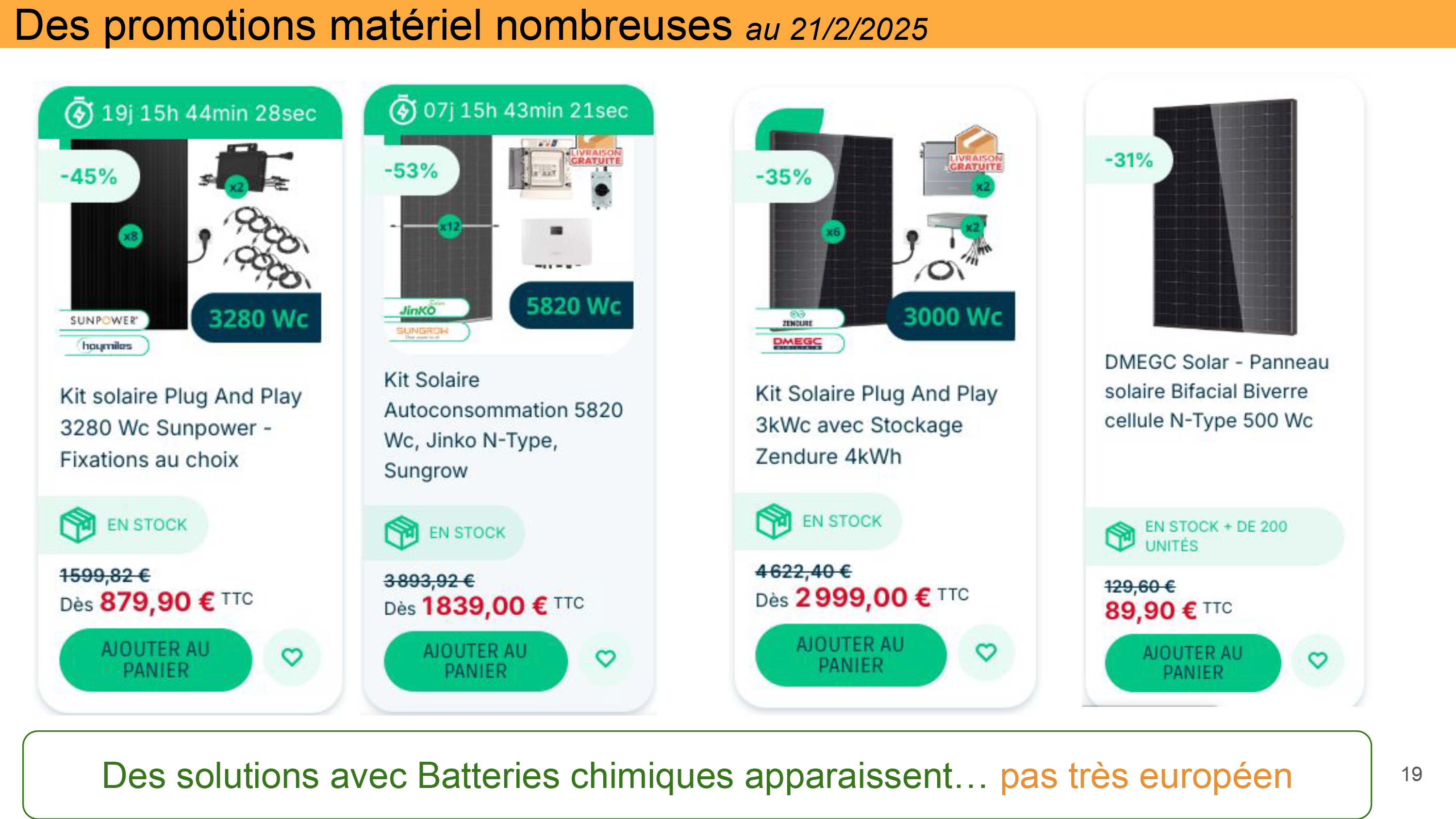Toggle the wishlist heart on Sunpower kit
Image resolution: width=1456 pixels, height=819 pixels.
pos(292,657)
